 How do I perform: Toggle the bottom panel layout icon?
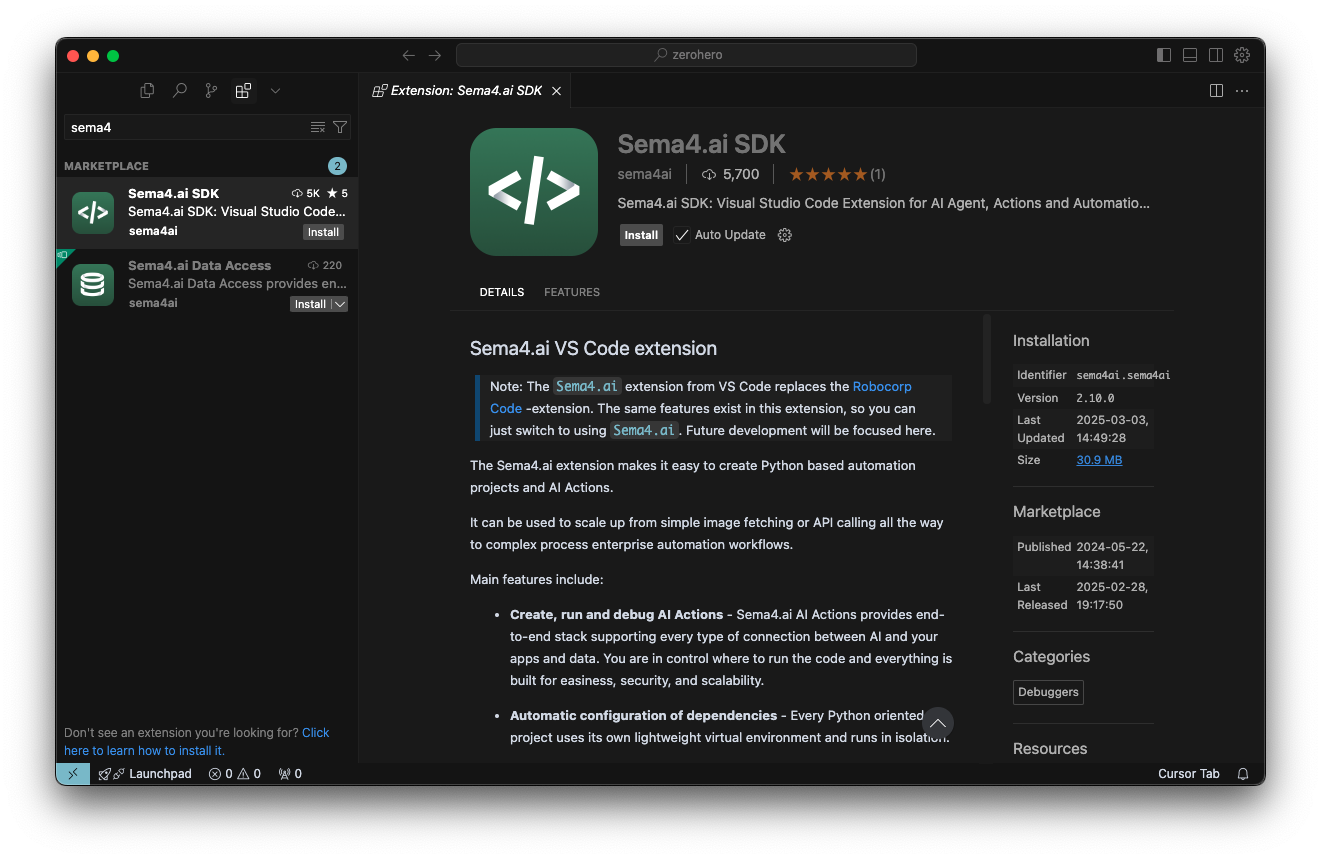1190,55
